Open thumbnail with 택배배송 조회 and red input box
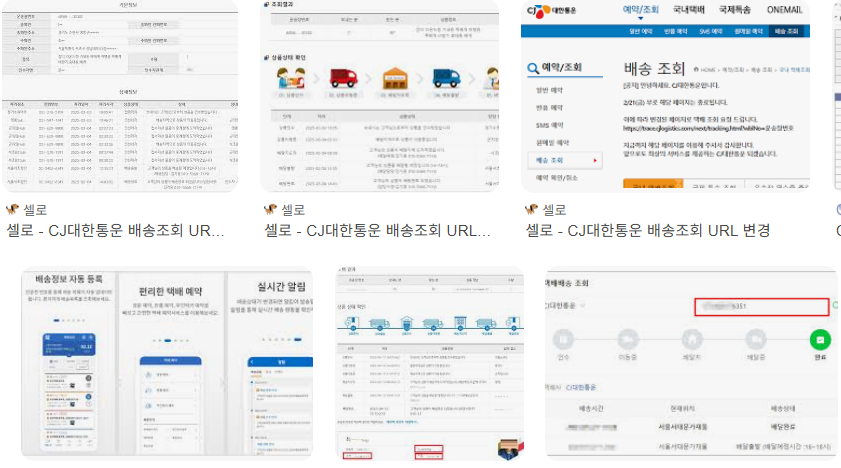841x468 pixels. (691, 363)
